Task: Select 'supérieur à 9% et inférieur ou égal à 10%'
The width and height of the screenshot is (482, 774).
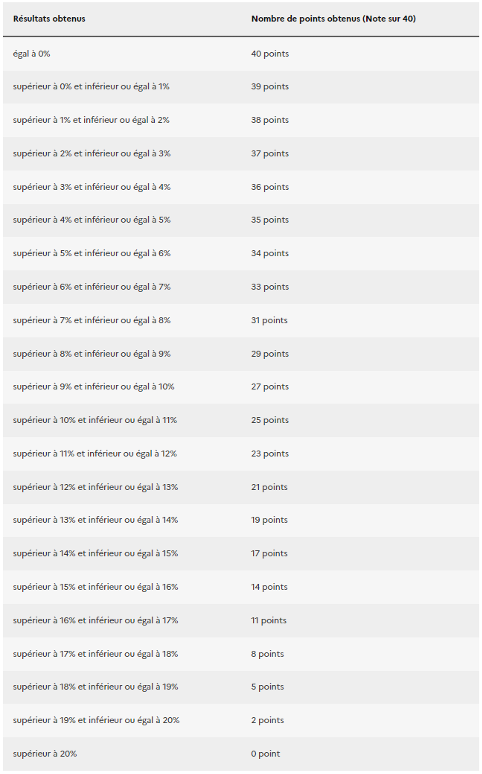Action: click(93, 387)
